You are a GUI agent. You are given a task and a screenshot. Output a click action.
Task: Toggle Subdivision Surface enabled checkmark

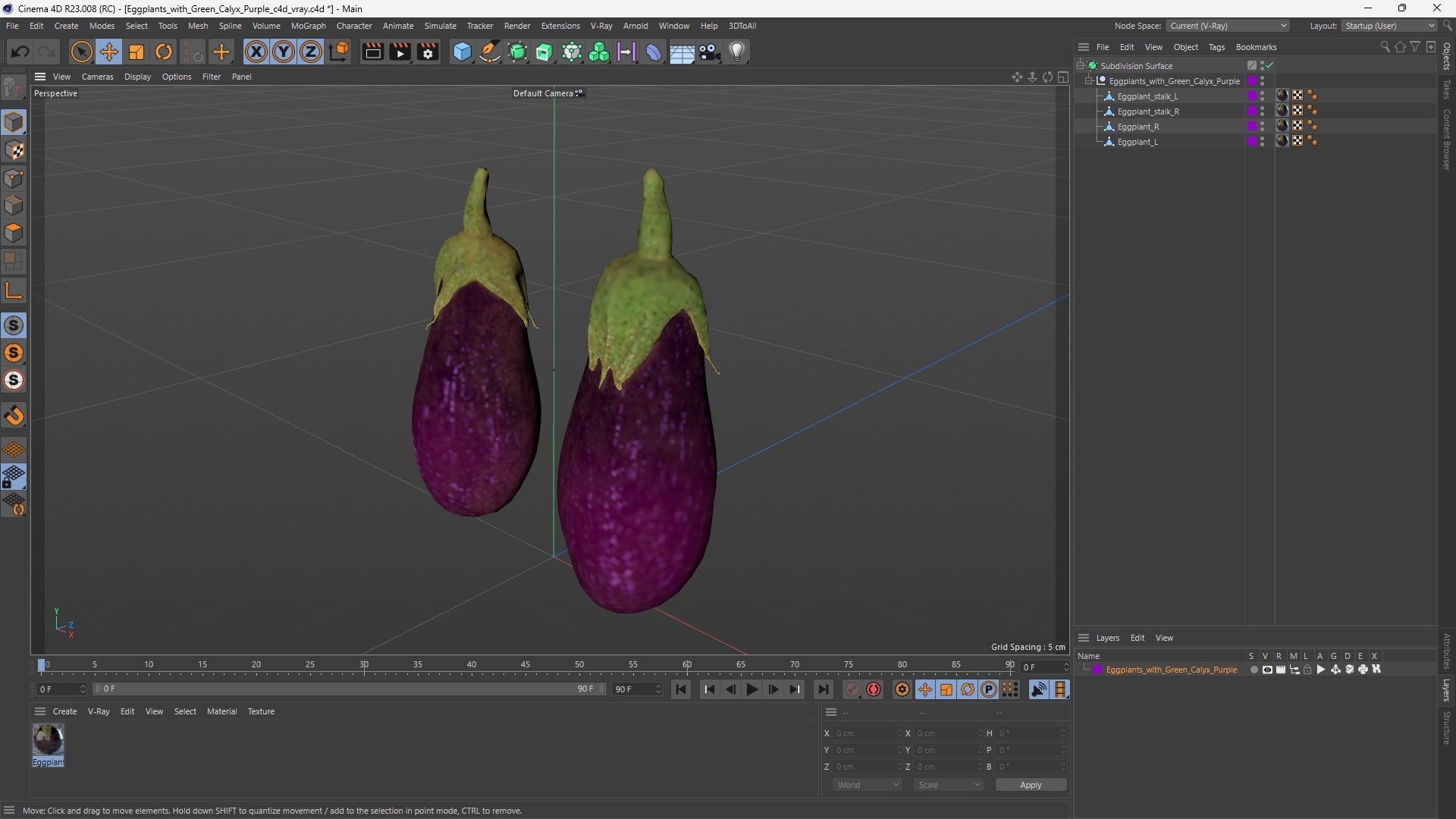[1269, 66]
